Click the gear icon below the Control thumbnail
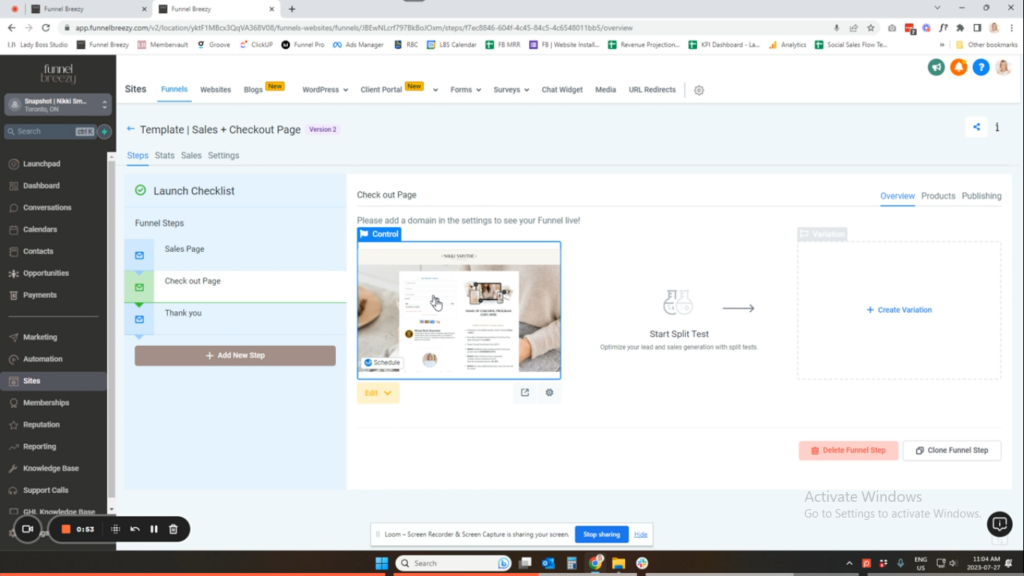Image resolution: width=1024 pixels, height=576 pixels. (x=549, y=393)
